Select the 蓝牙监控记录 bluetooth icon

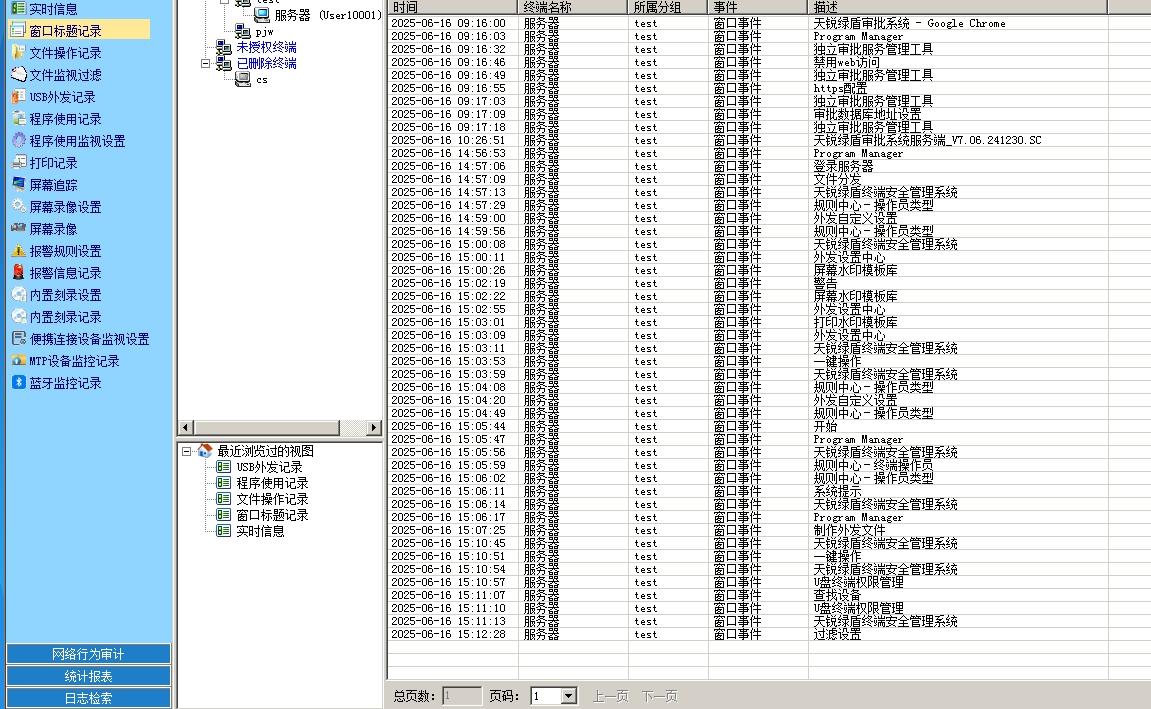(x=18, y=383)
